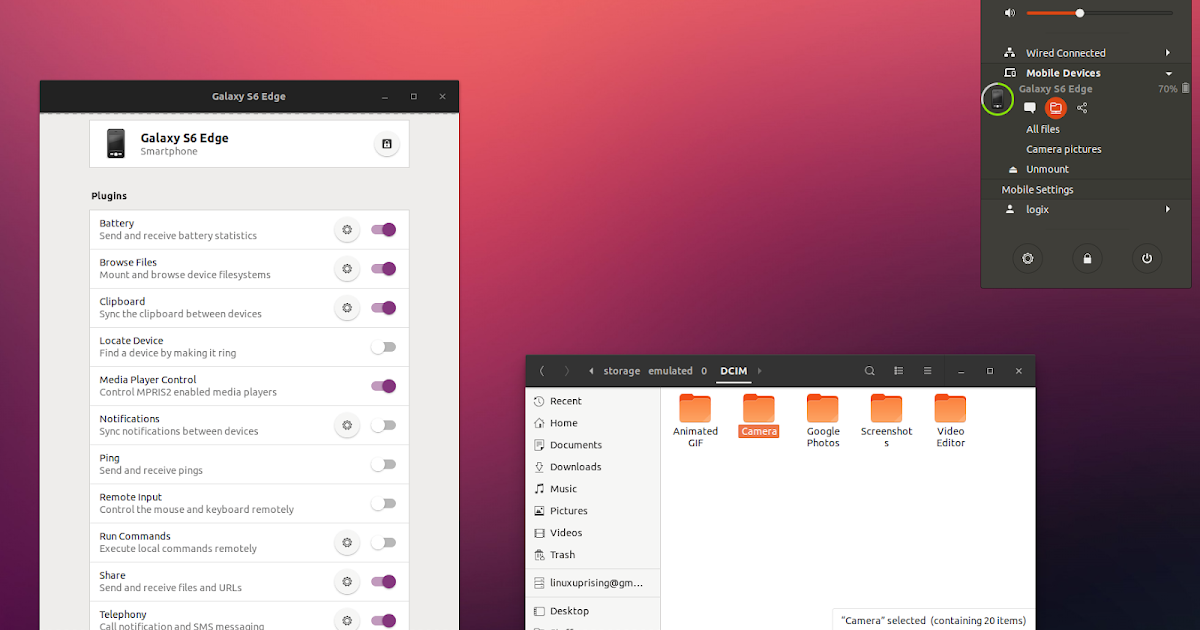Click the orange file browsing icon under Galaxy S6 Edge
Screen dimensions: 1200x630
pyautogui.click(x=1055, y=108)
